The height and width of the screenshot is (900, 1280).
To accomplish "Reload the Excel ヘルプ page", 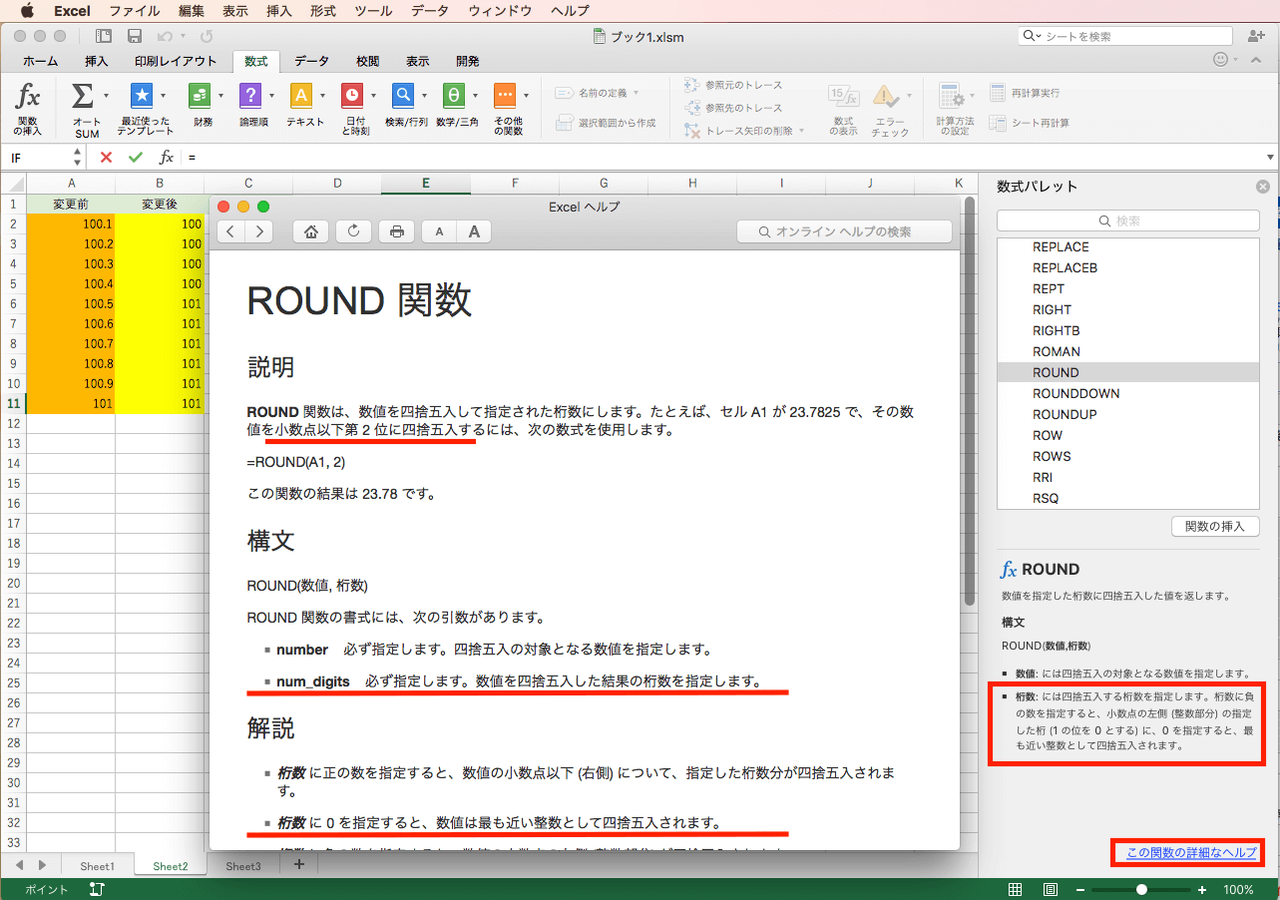I will point(354,232).
